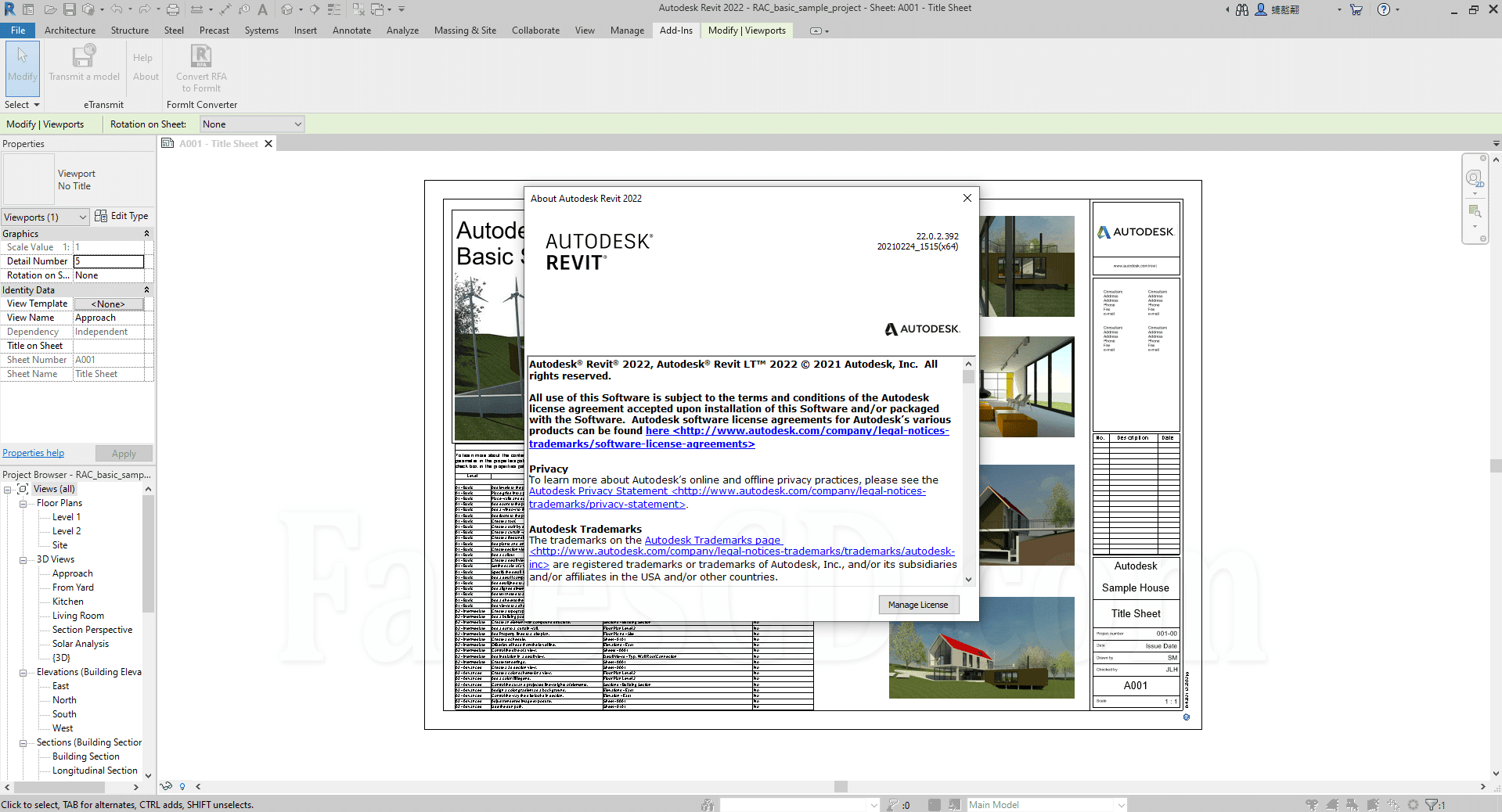Click the Help question mark icon
Image resolution: width=1502 pixels, height=812 pixels.
click(x=1384, y=9)
